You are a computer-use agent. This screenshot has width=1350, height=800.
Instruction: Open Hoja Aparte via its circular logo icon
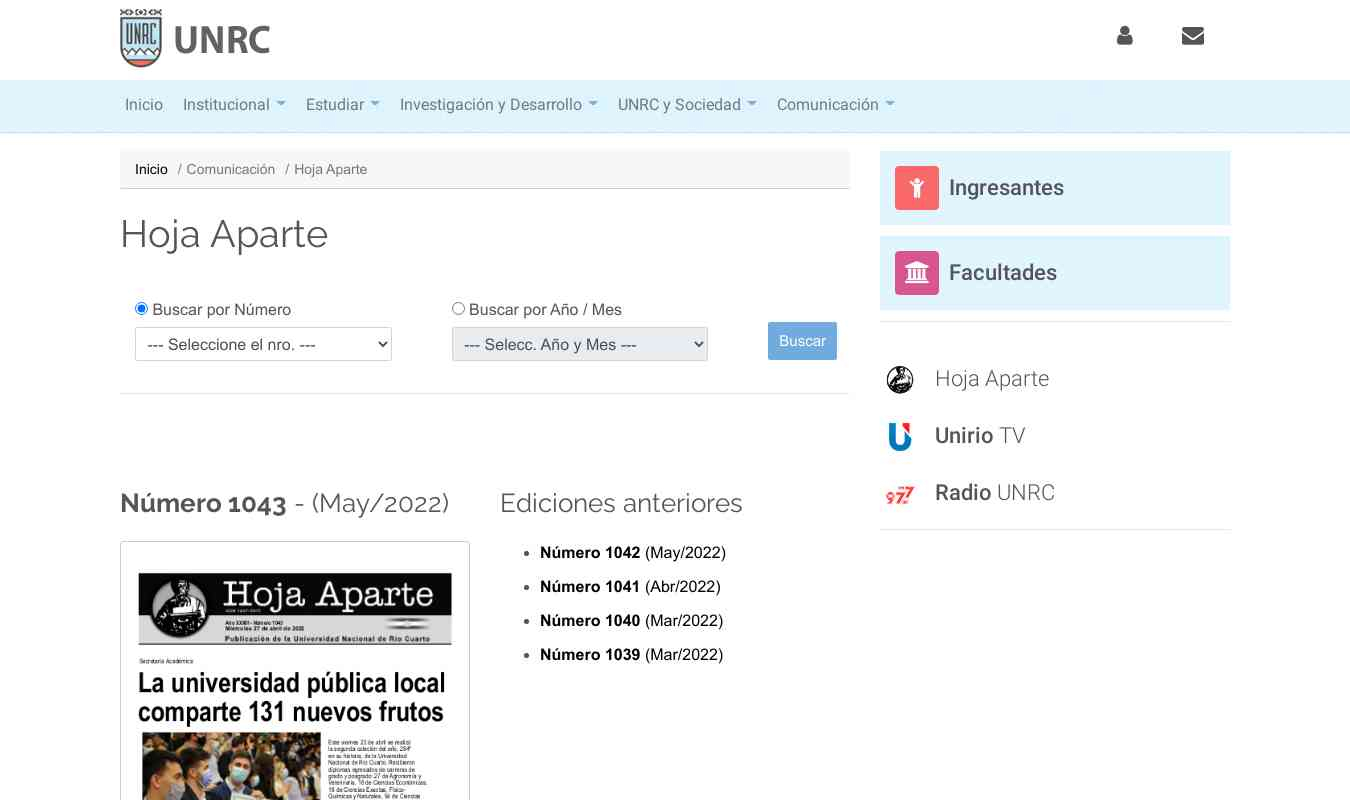coord(899,380)
